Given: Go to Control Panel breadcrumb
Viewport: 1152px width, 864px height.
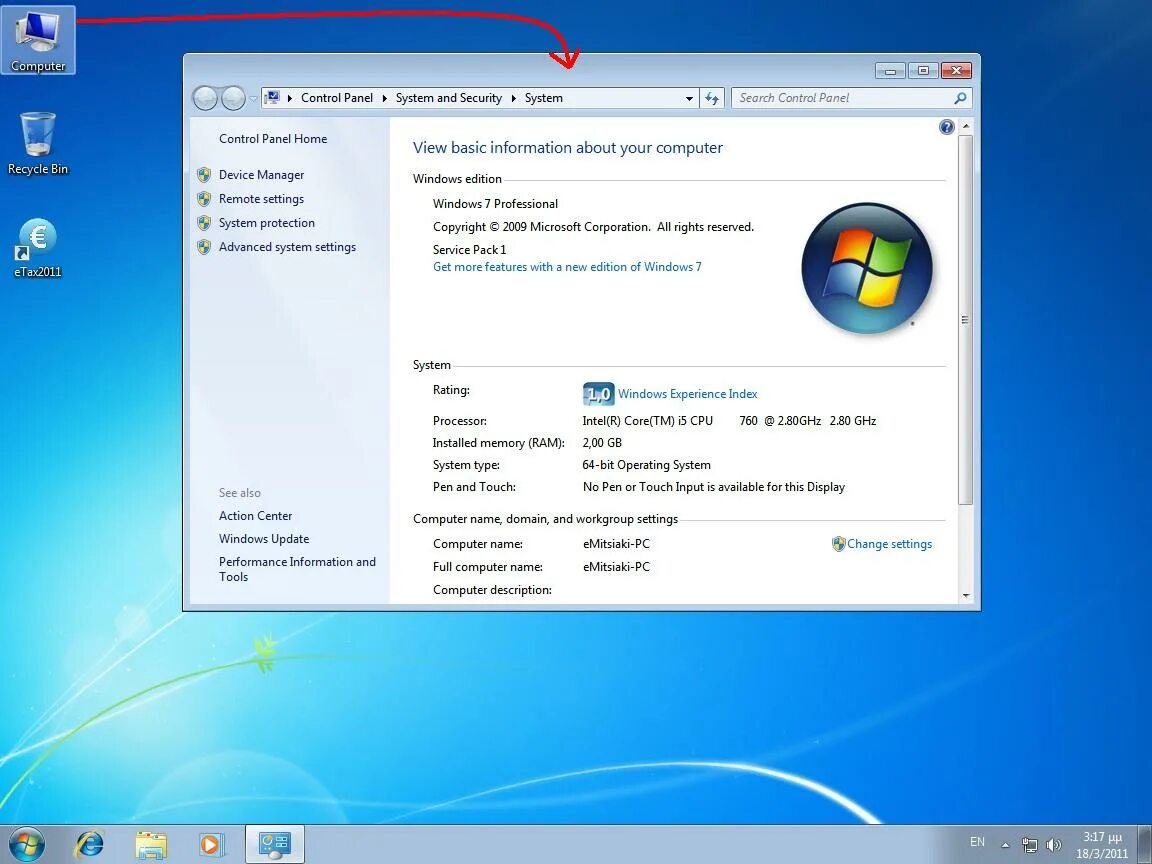Looking at the screenshot, I should coord(336,98).
